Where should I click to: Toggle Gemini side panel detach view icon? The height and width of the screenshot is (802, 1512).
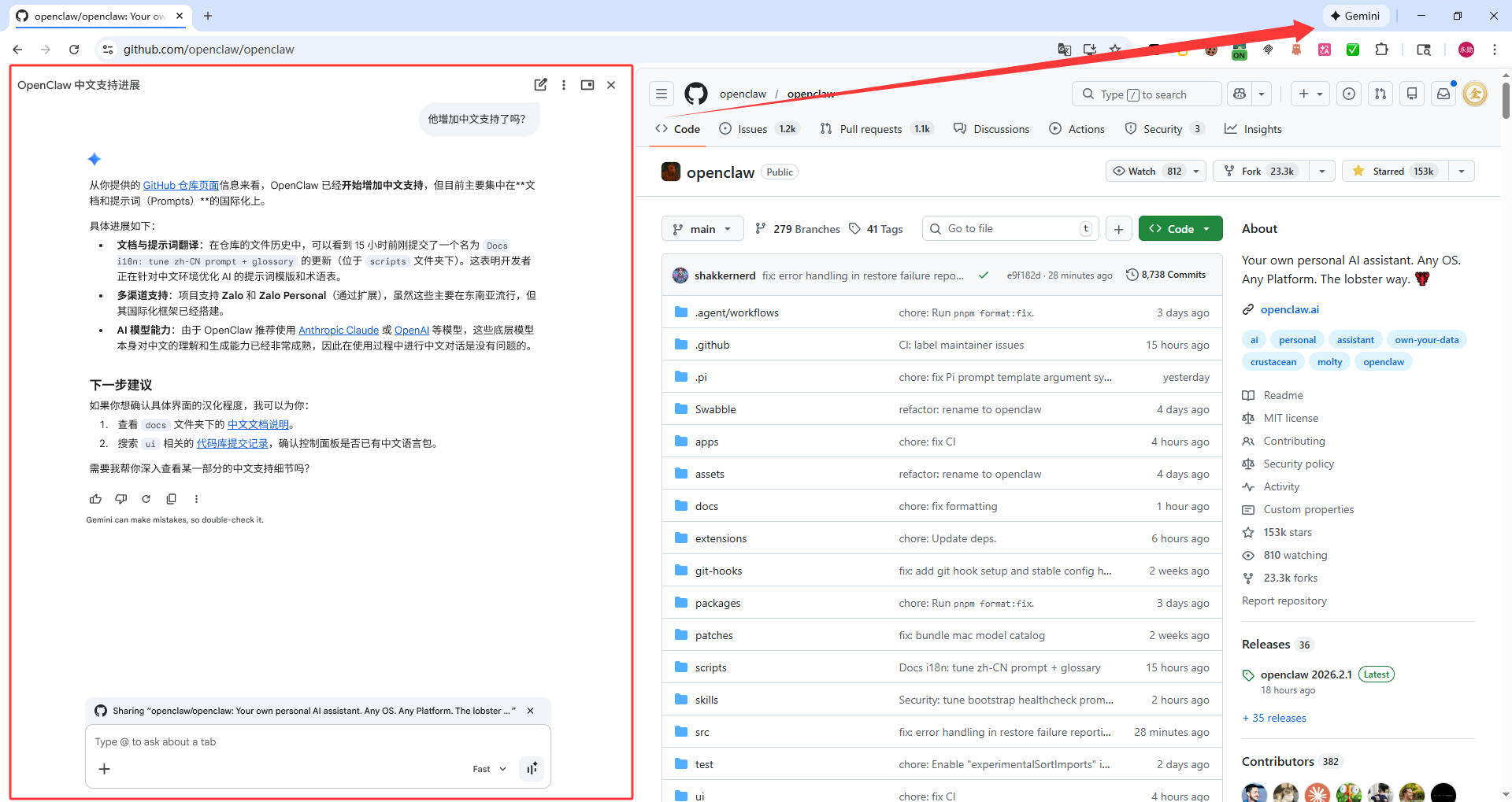(587, 84)
